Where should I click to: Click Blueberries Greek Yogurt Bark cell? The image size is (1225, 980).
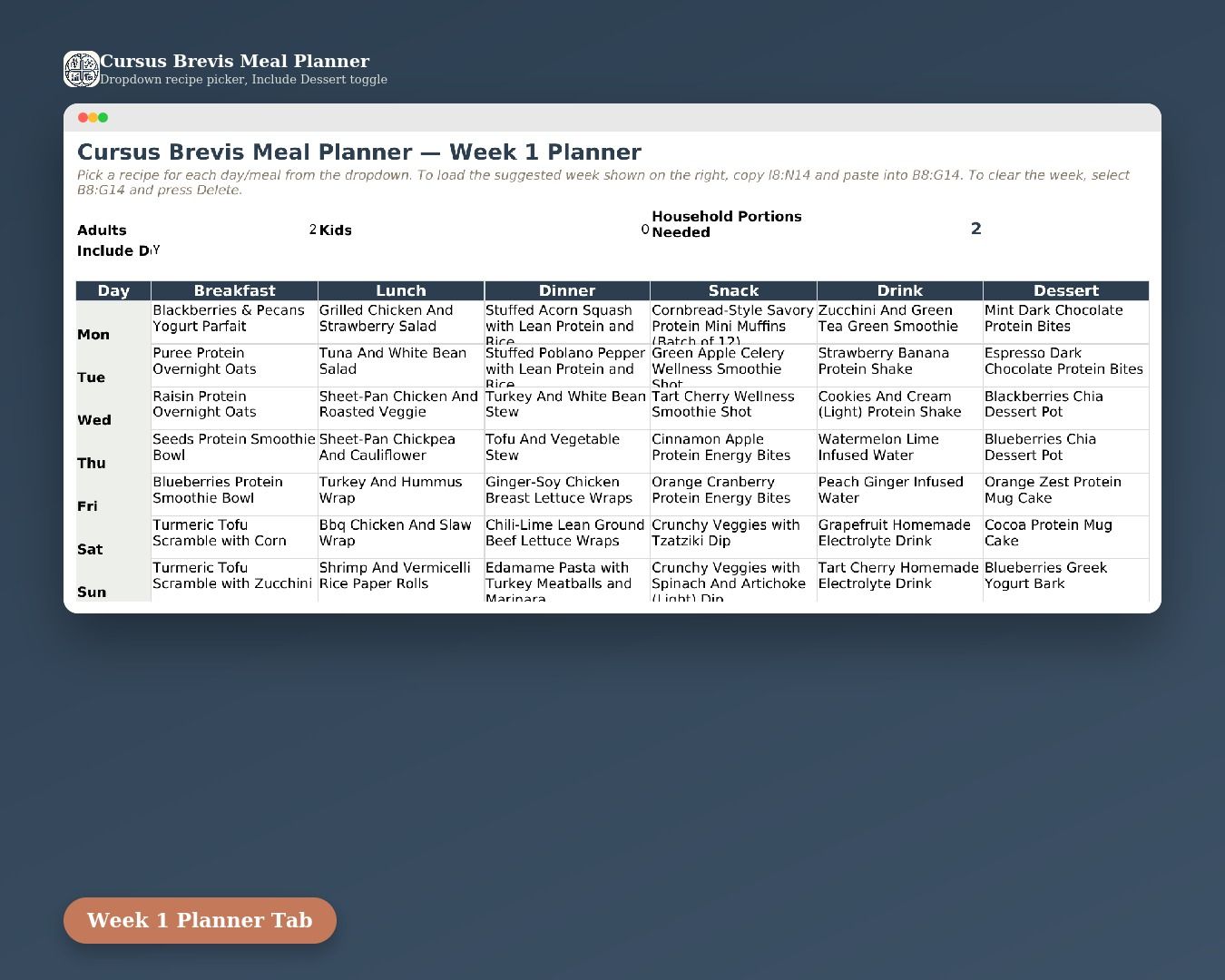1066,580
